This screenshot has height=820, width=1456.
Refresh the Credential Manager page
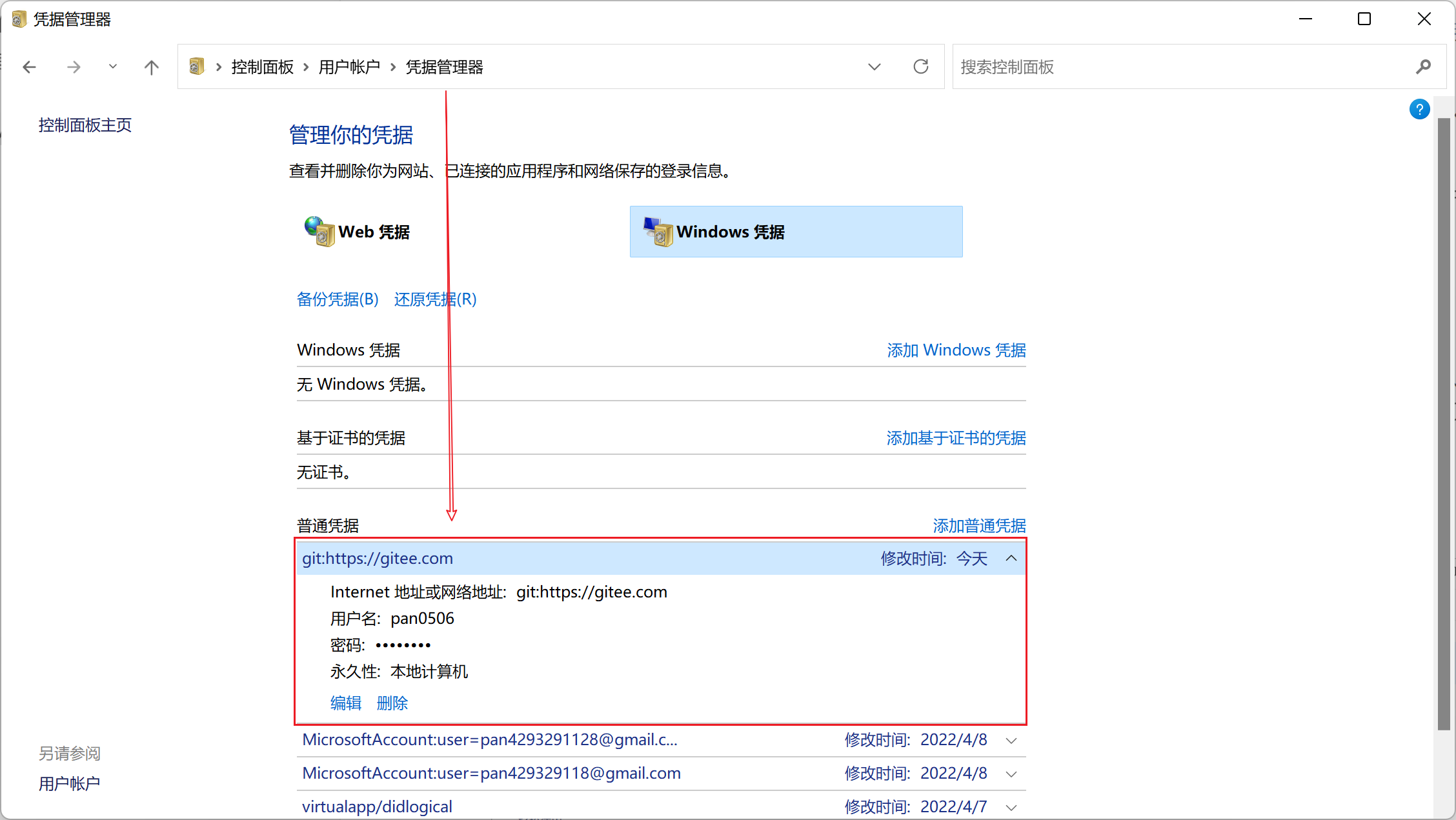coord(921,66)
